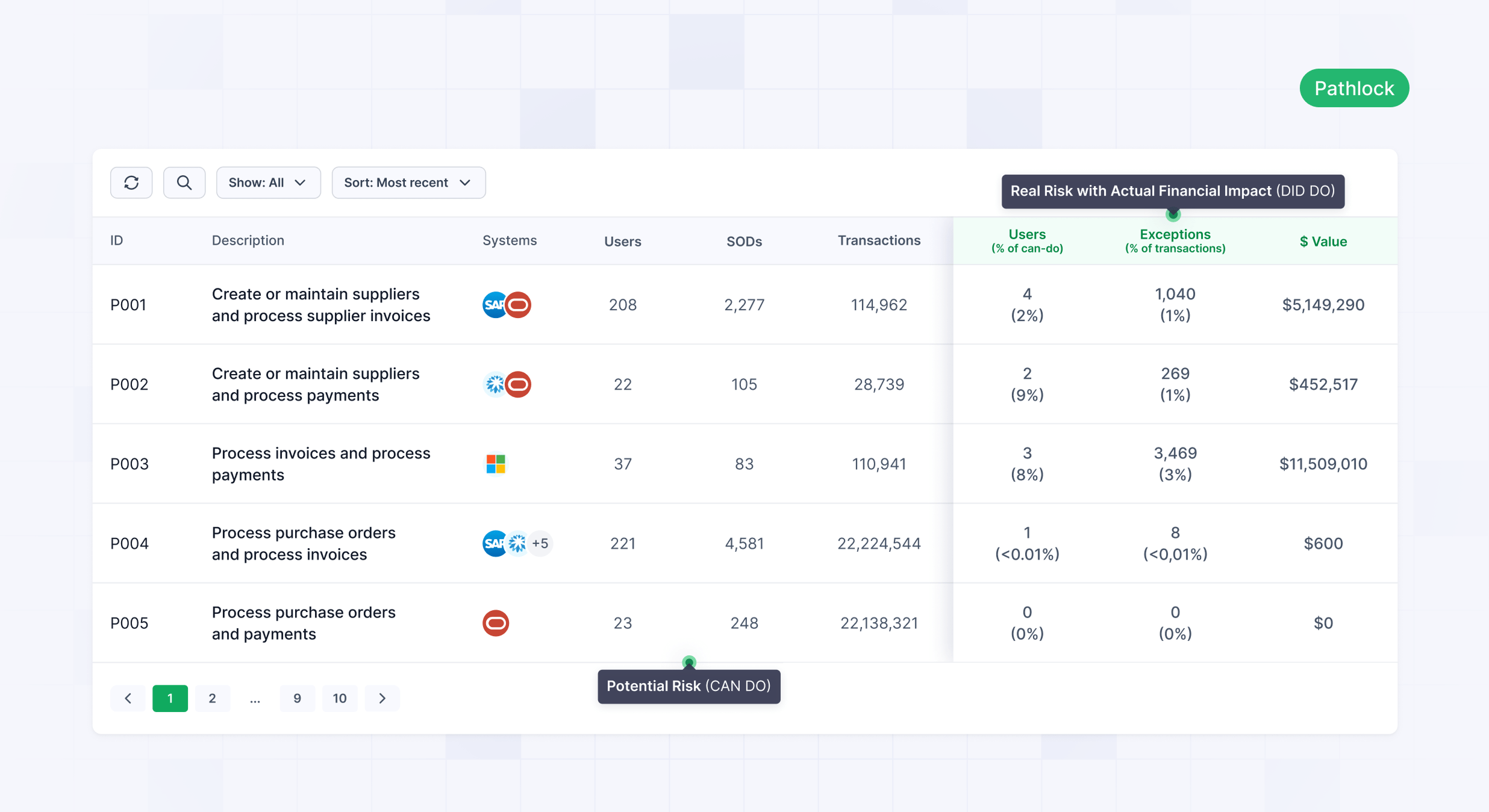Click the Oracle icon in row P005

point(496,623)
